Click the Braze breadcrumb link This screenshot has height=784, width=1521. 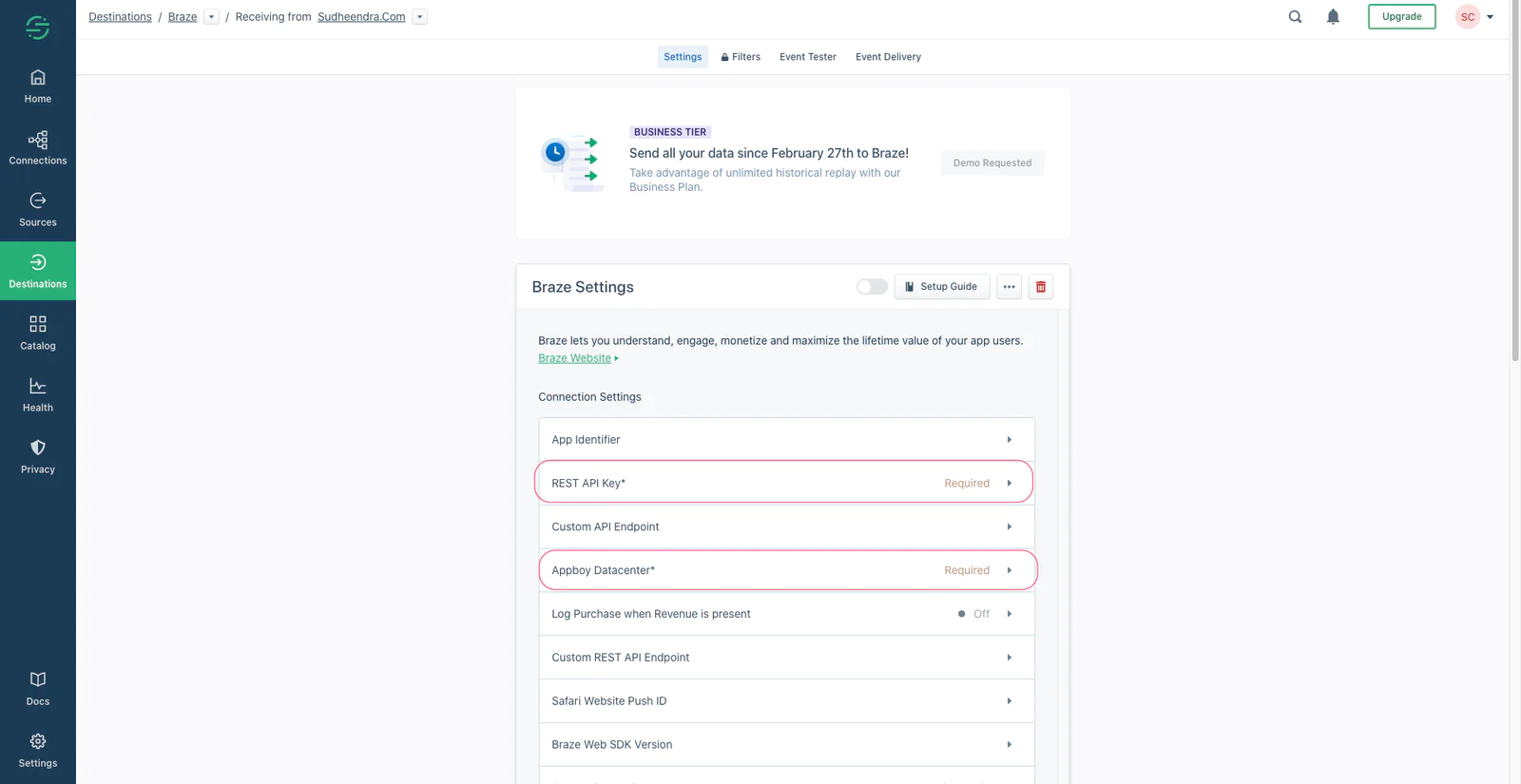[x=183, y=17]
